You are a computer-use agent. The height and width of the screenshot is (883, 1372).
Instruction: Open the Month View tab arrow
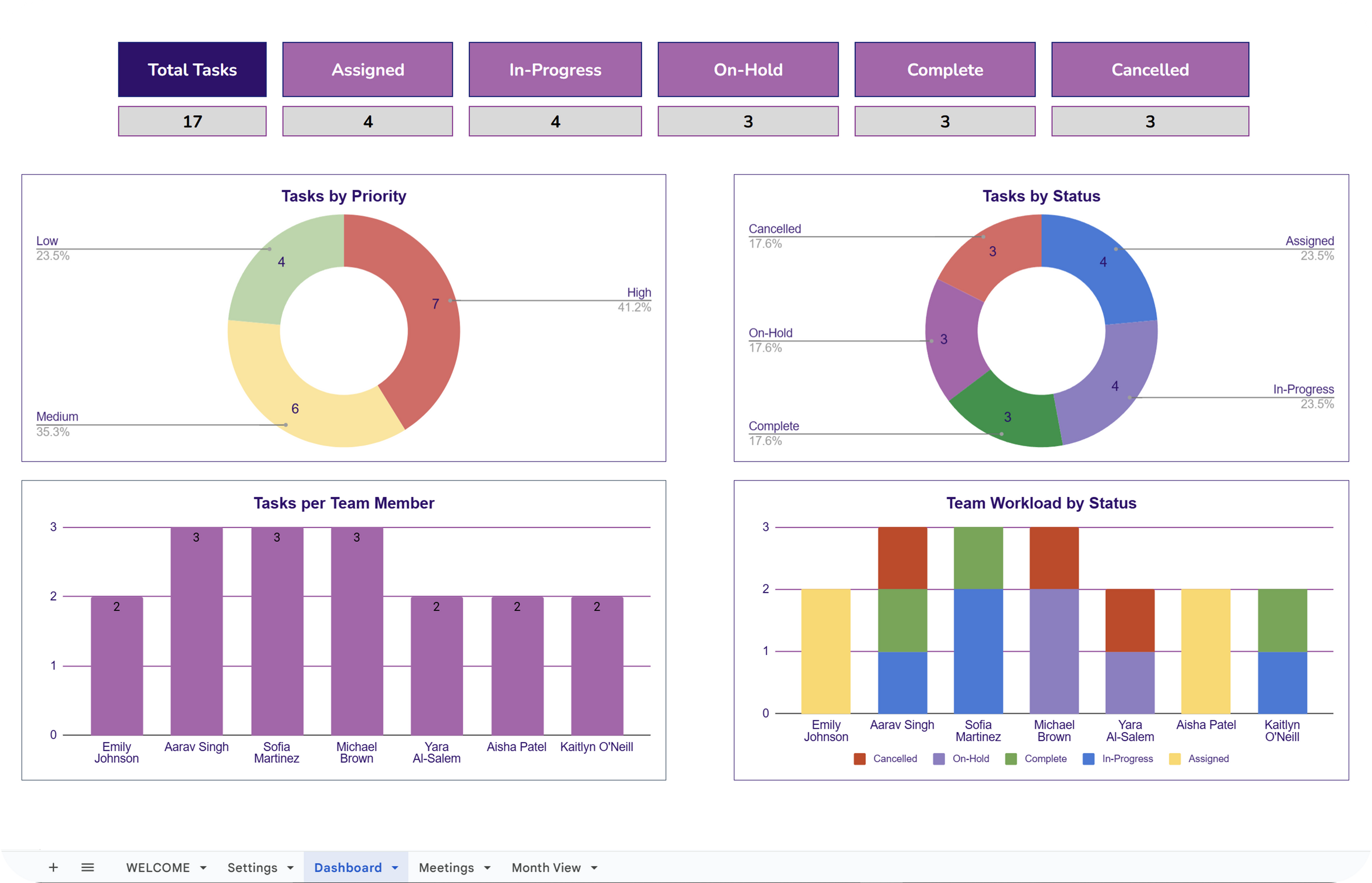point(594,868)
